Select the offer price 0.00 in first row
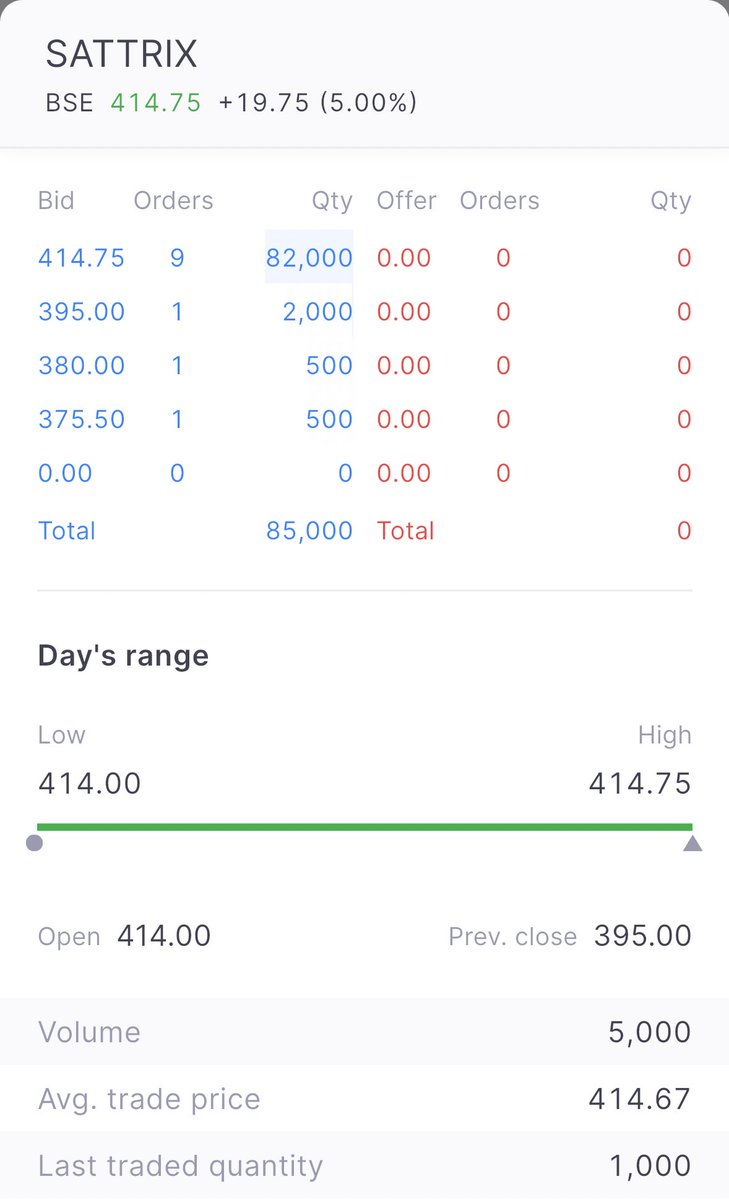Screen dimensions: 729x1200 click(x=404, y=258)
